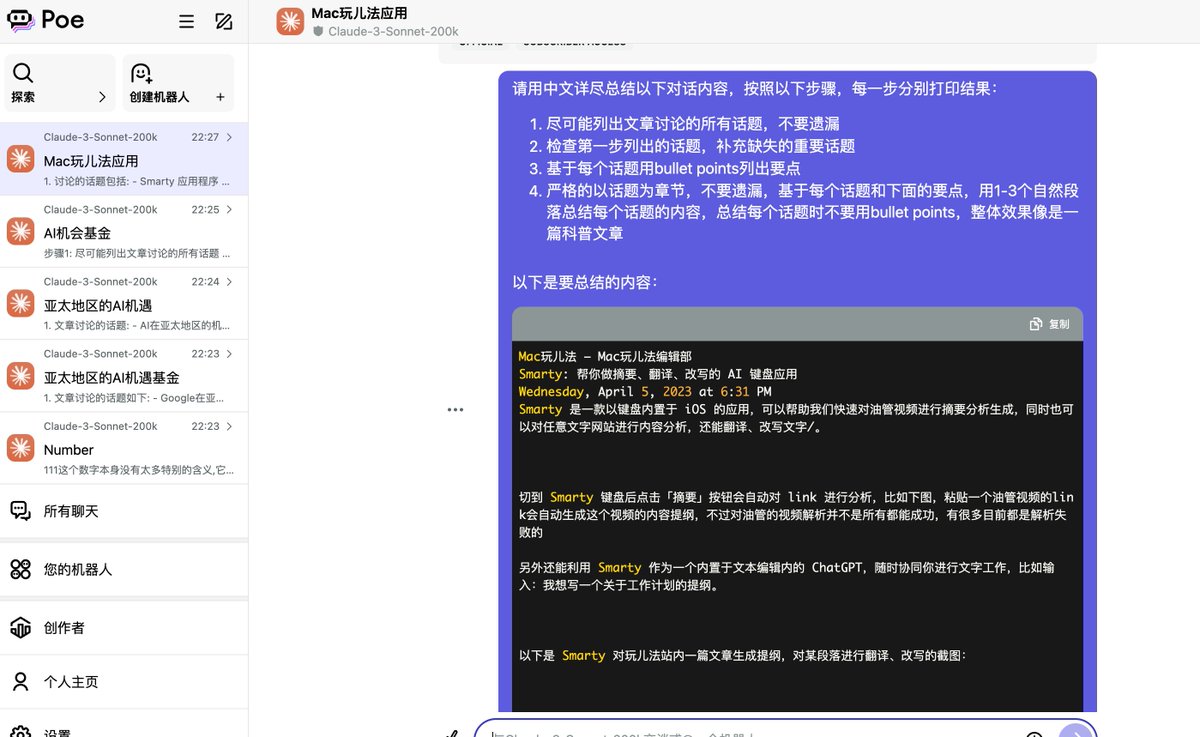Click Claude avatar of sidebar Mac玩儿法应用 chat
The width and height of the screenshot is (1200, 737).
(x=20, y=159)
